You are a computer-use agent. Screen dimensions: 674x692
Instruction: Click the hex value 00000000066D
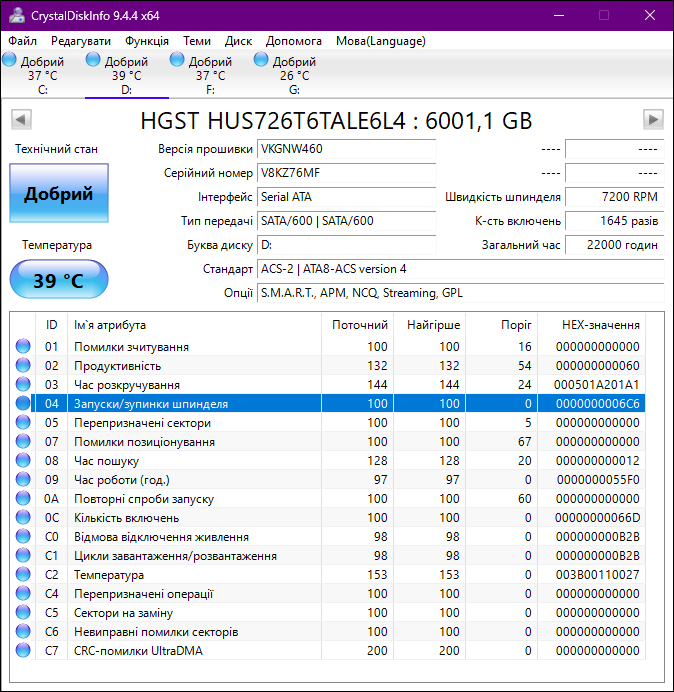coord(597,518)
